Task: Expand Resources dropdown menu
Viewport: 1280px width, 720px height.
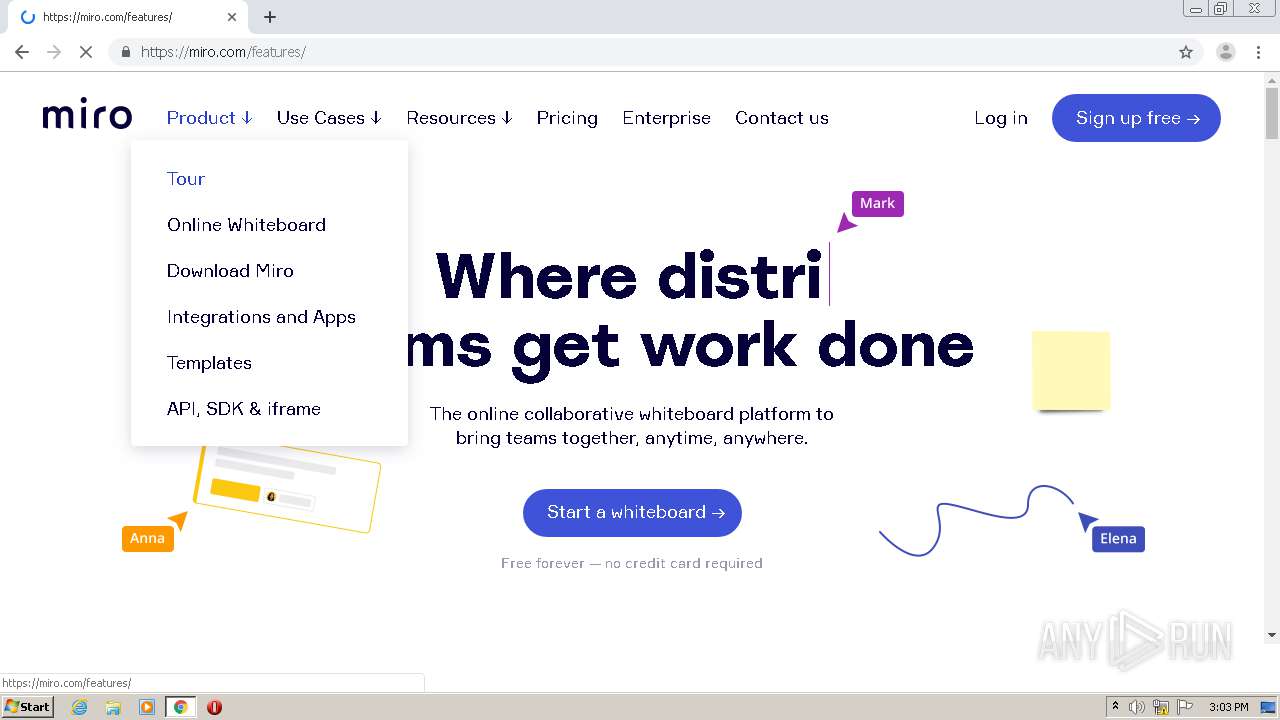Action: [x=459, y=118]
